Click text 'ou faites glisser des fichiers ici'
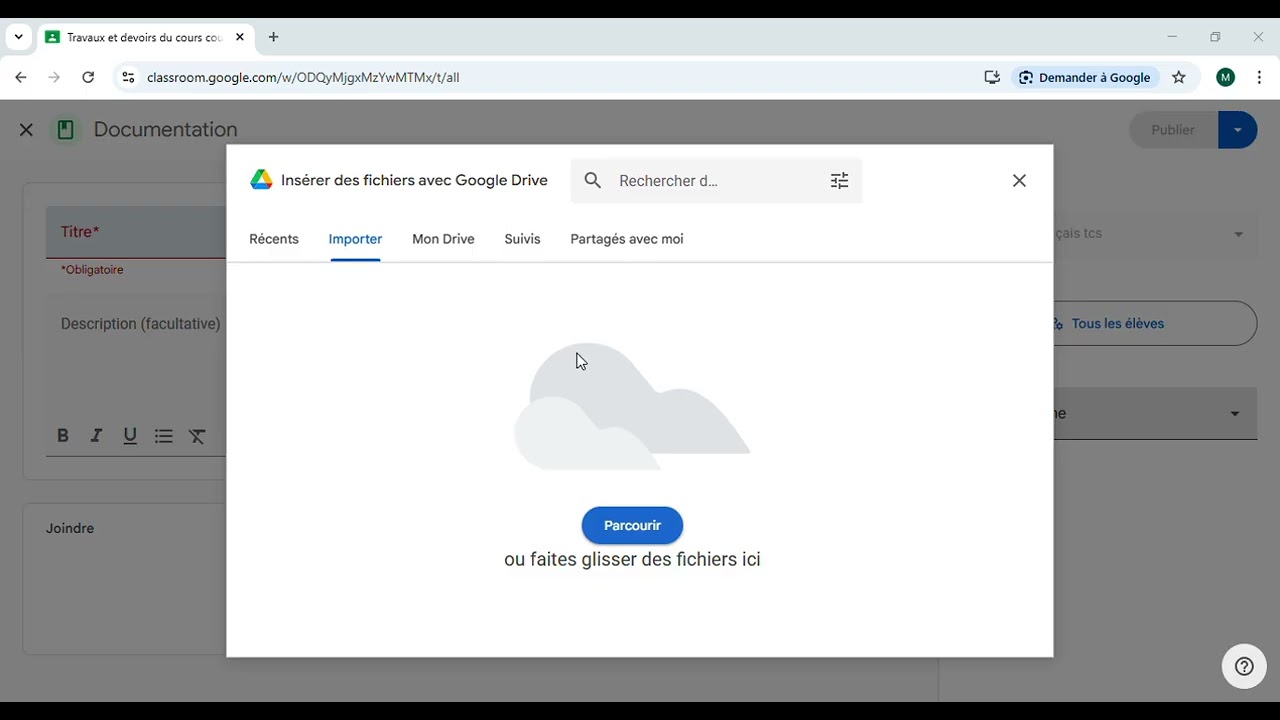The image size is (1280, 720). (632, 559)
